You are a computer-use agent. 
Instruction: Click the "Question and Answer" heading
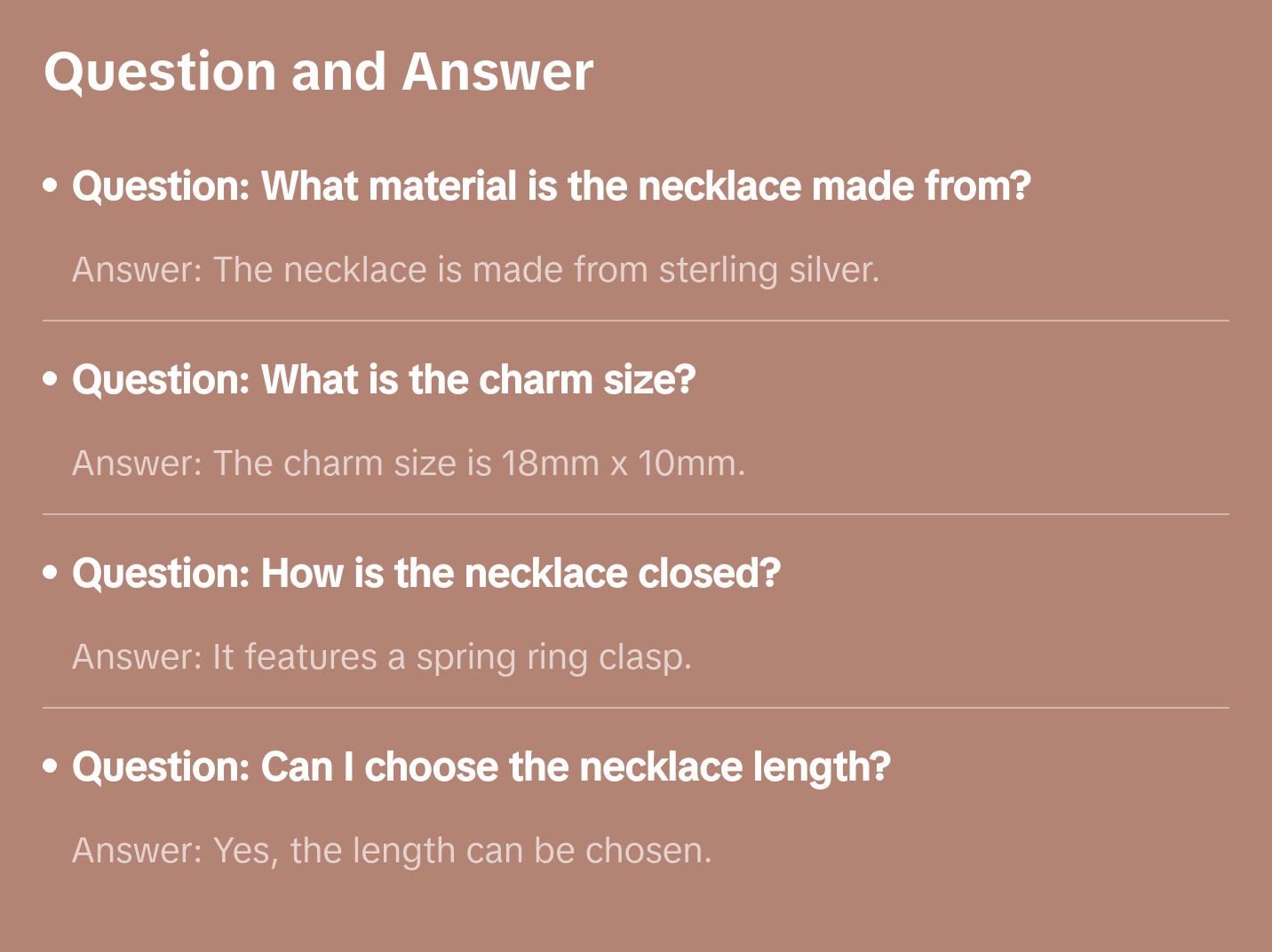tap(318, 71)
